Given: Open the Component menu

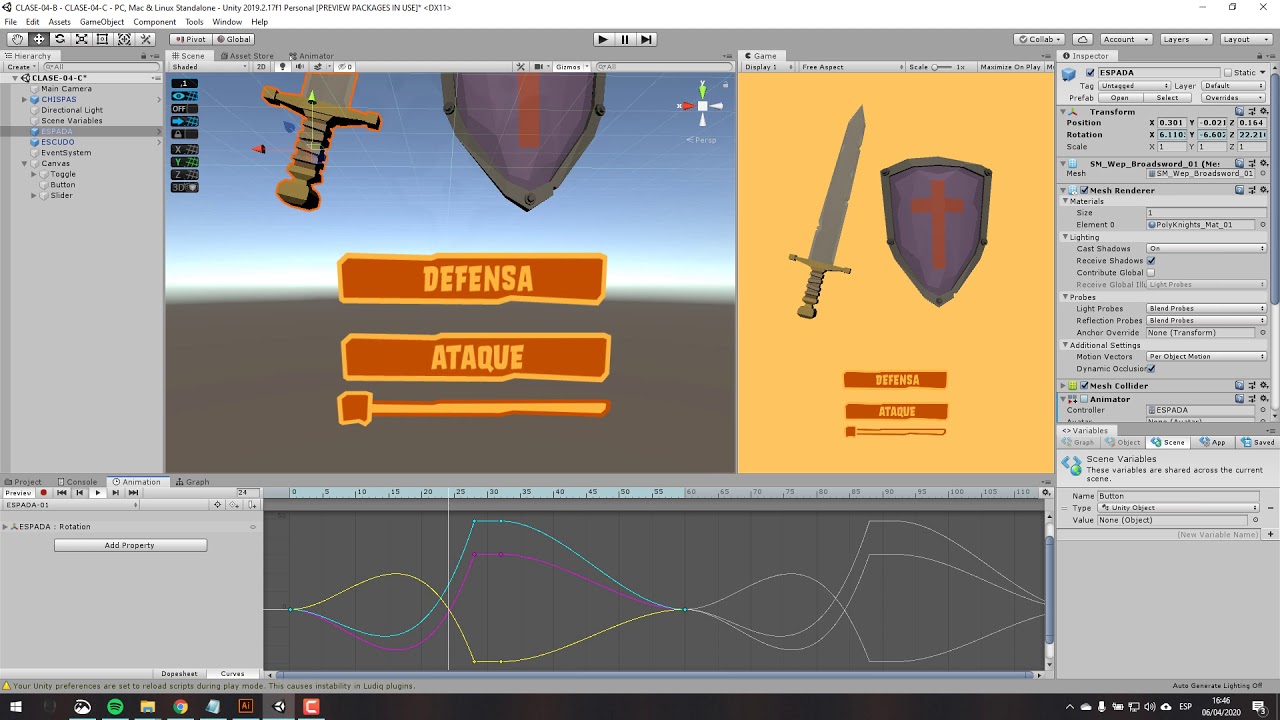Looking at the screenshot, I should pos(155,21).
